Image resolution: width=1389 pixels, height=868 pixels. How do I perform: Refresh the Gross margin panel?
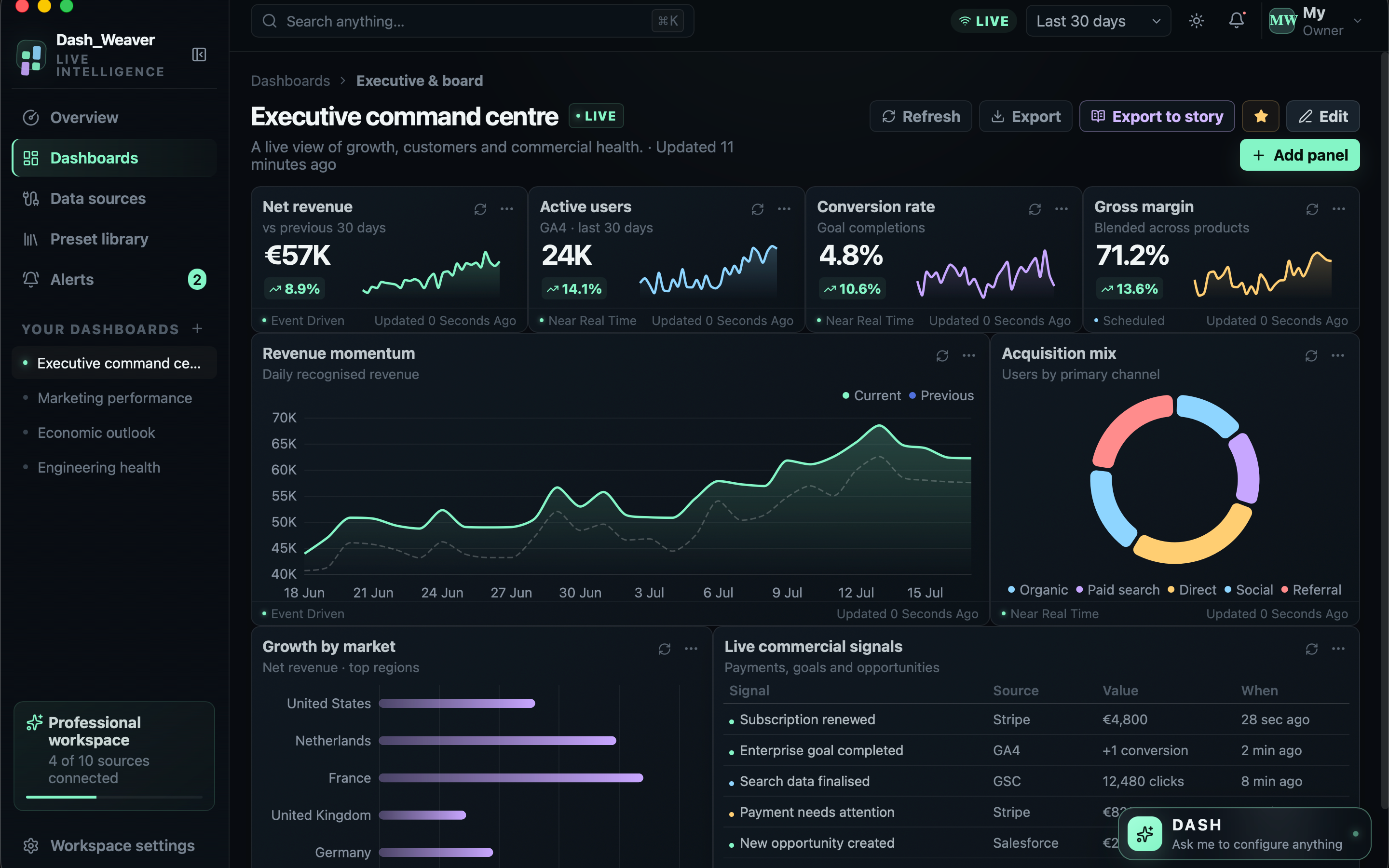(x=1312, y=209)
